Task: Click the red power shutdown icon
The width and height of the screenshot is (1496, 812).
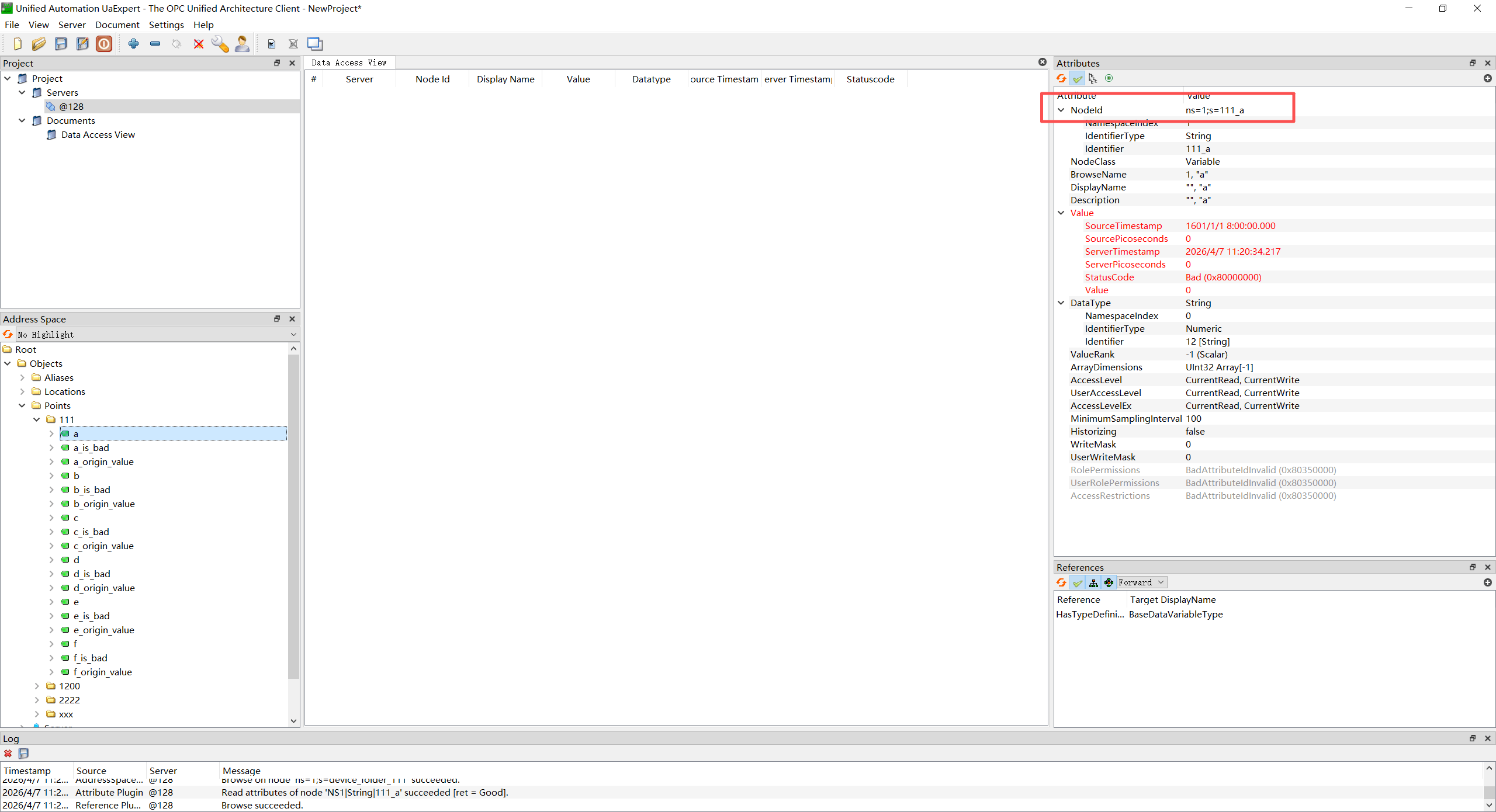Action: pyautogui.click(x=104, y=44)
